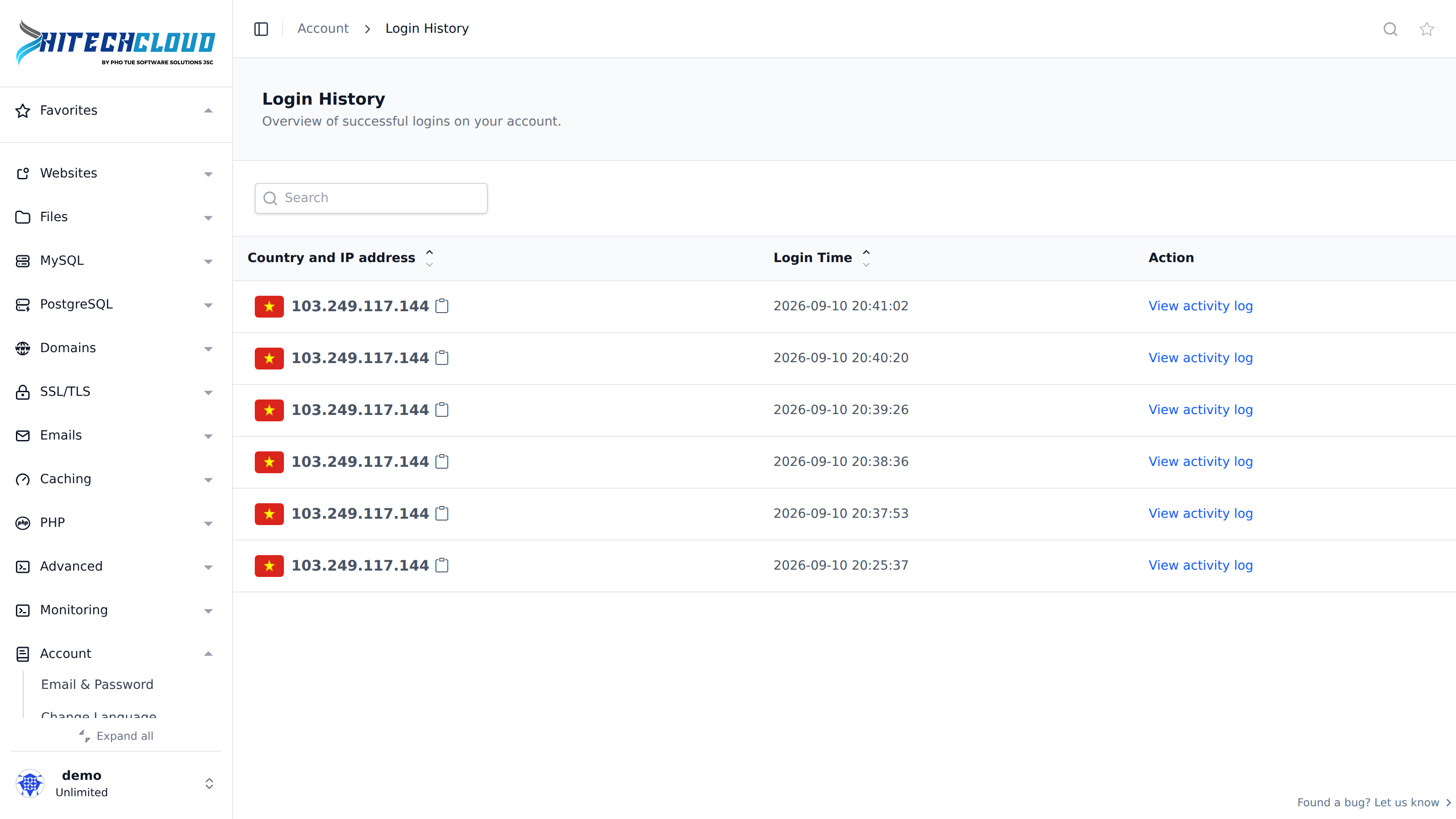View activity log for 20:37:53 login
This screenshot has height=819, width=1456.
pyautogui.click(x=1201, y=513)
